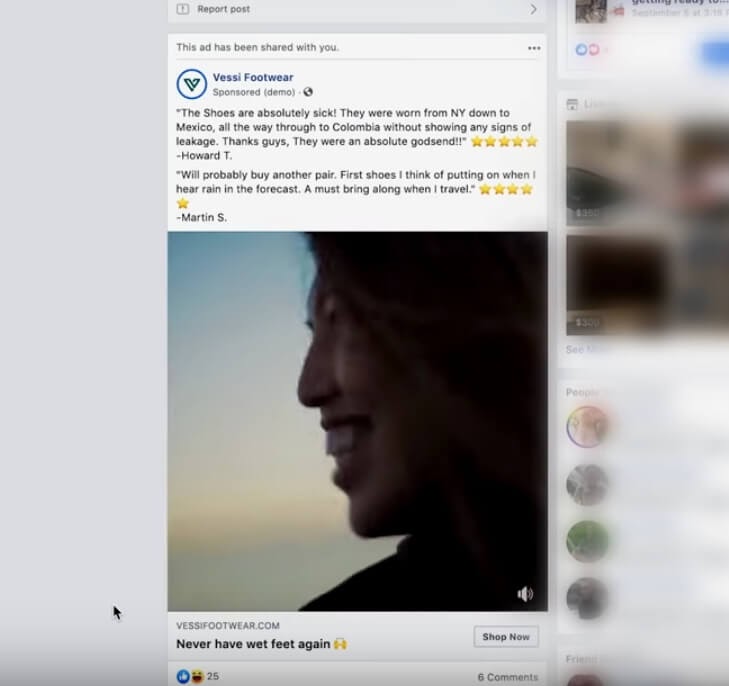
Task: Open the 25 reactions count
Action: (213, 676)
